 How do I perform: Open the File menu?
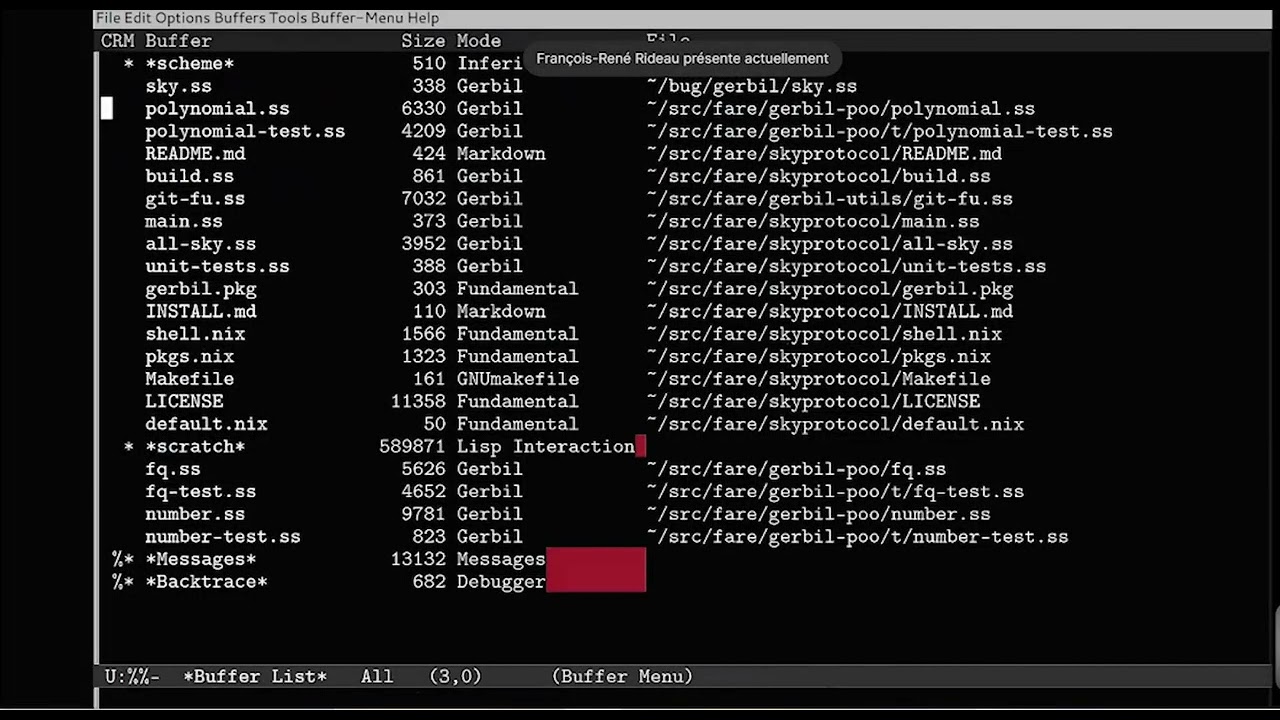coord(108,18)
